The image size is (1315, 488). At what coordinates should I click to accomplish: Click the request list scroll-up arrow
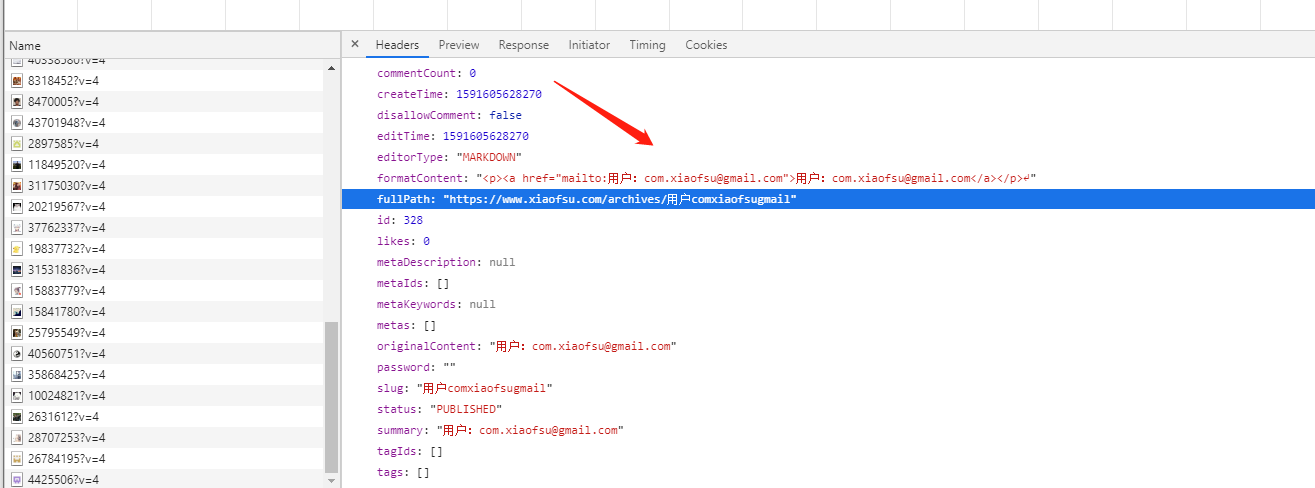[331, 68]
